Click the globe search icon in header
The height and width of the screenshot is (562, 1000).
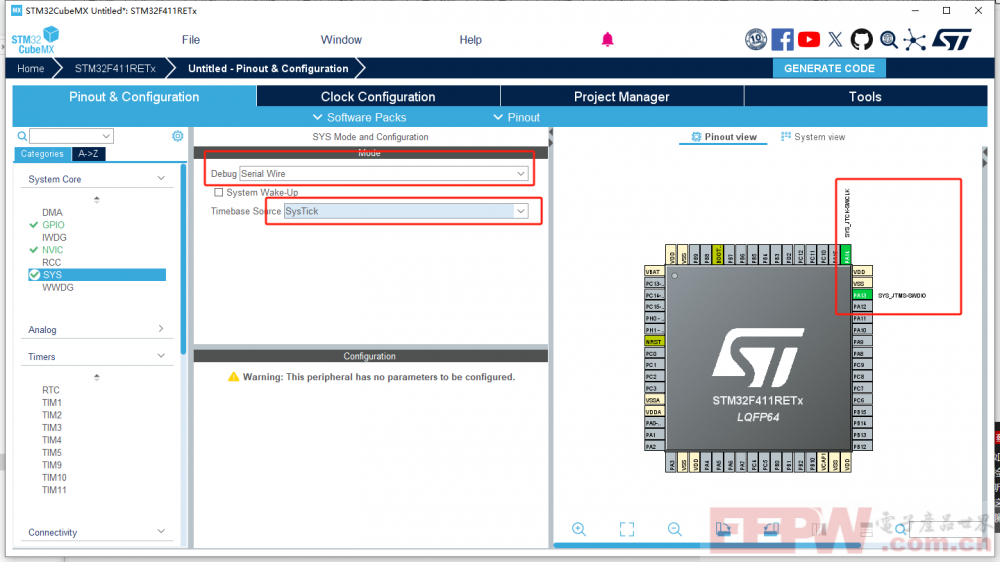pyautogui.click(x=888, y=40)
